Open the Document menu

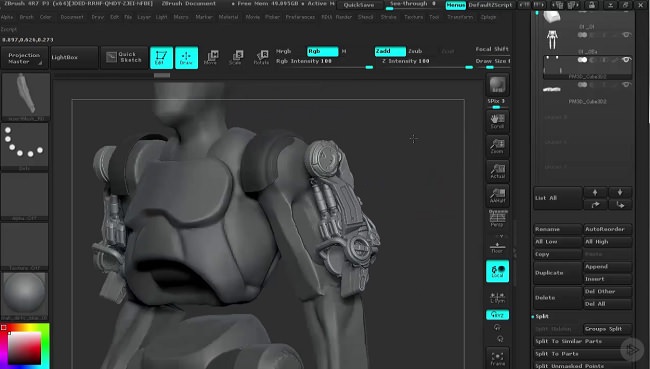point(72,17)
